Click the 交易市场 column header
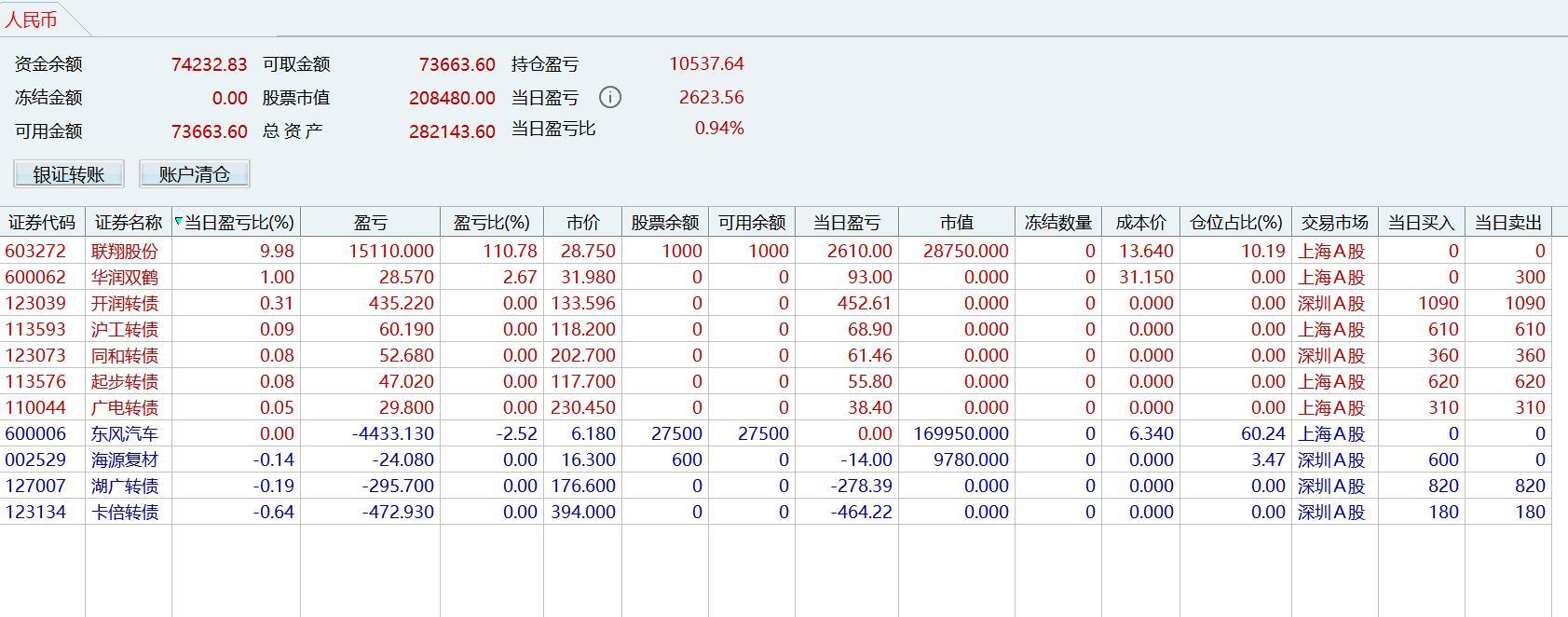 coord(1335,222)
